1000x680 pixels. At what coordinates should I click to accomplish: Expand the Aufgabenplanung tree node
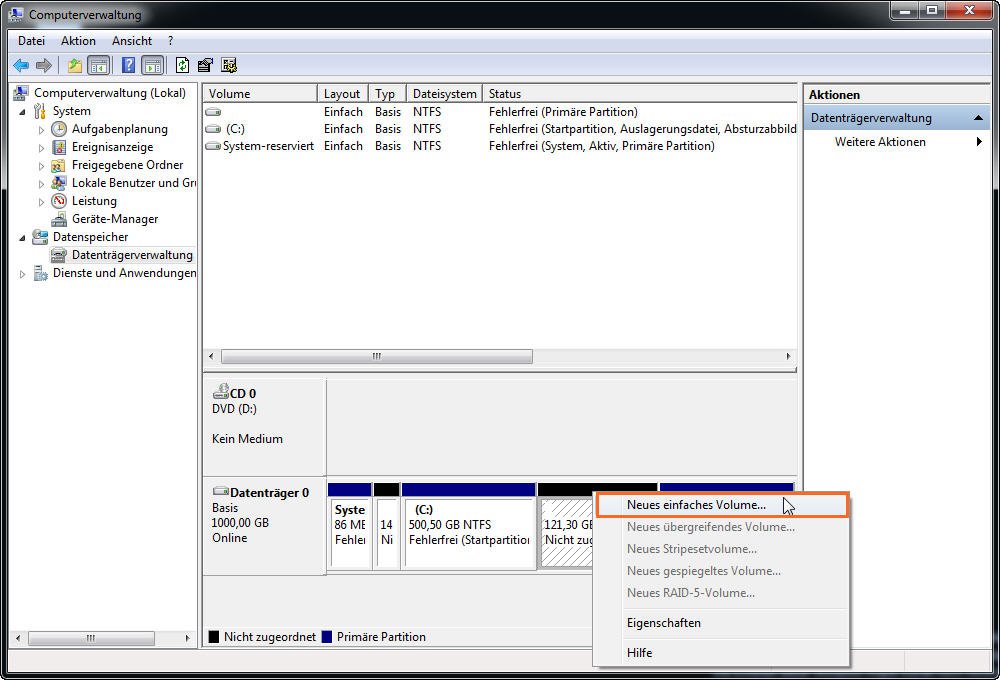(x=41, y=129)
